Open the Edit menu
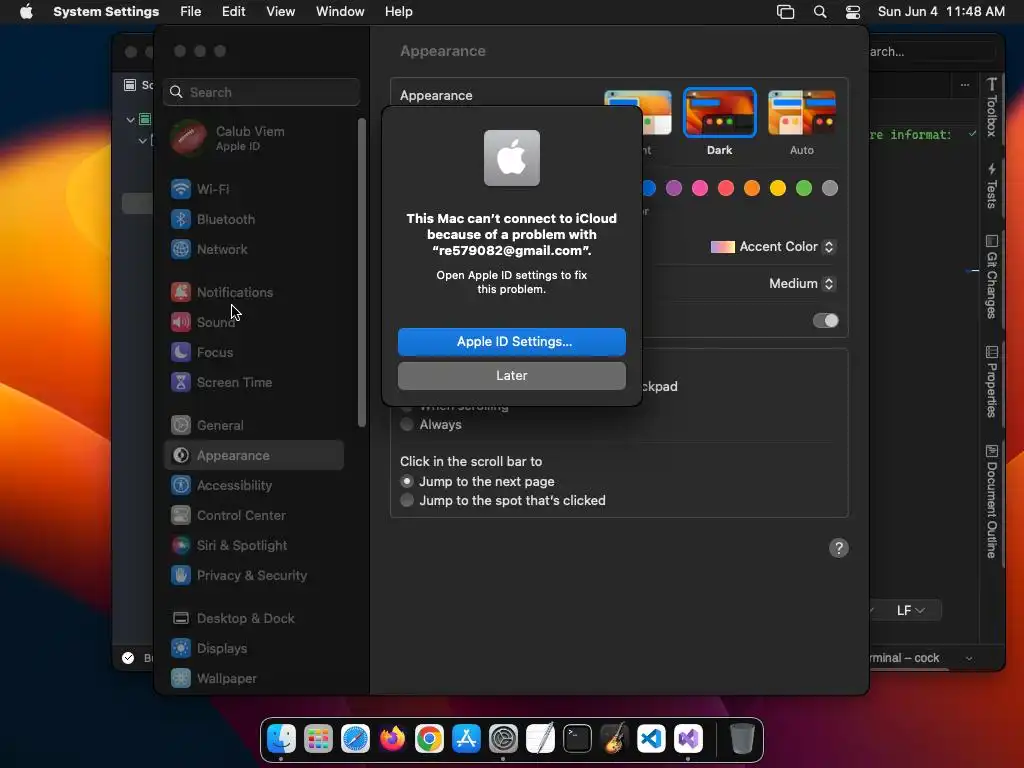Viewport: 1024px width, 768px height. [x=233, y=12]
